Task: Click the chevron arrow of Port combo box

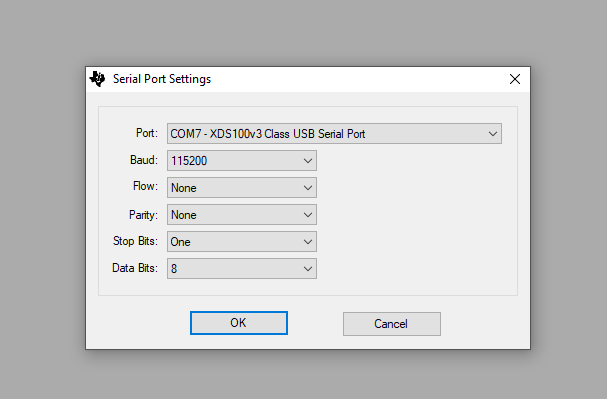Action: 492,134
